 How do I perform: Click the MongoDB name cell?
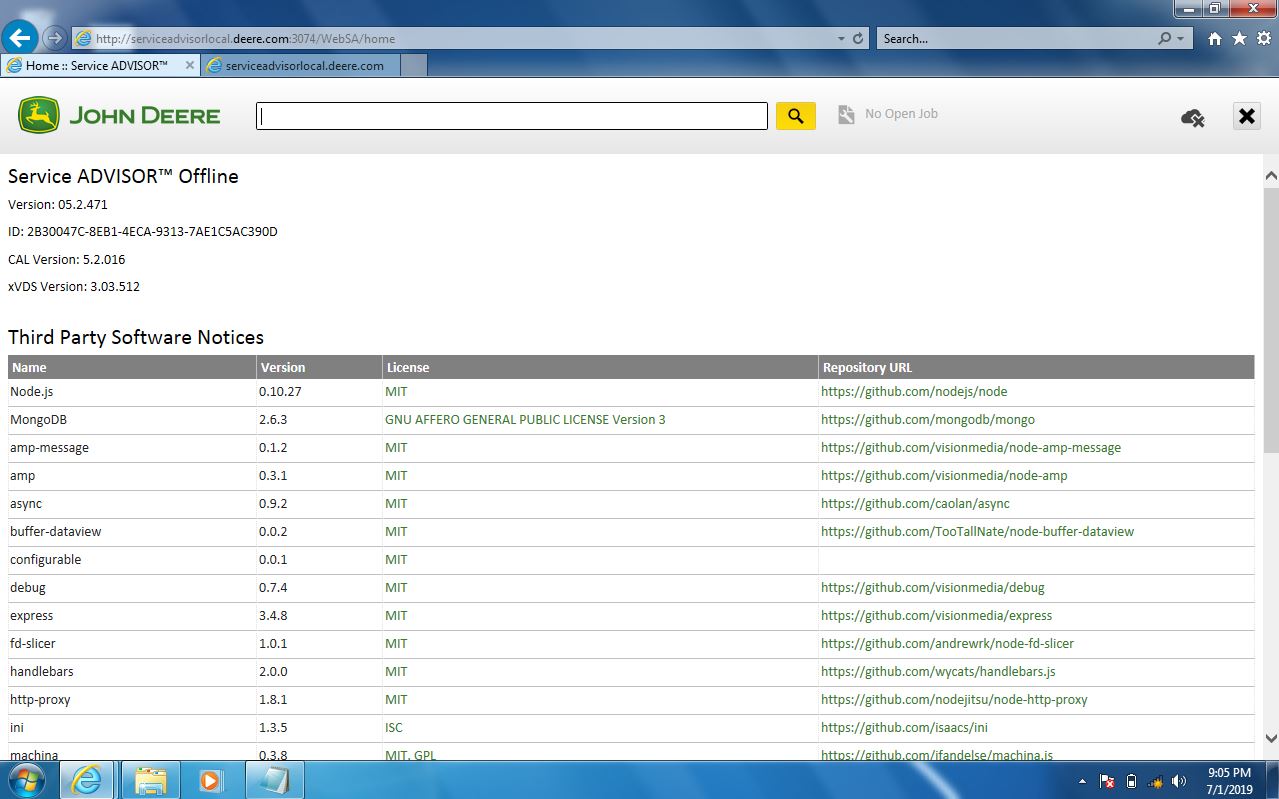click(x=132, y=420)
